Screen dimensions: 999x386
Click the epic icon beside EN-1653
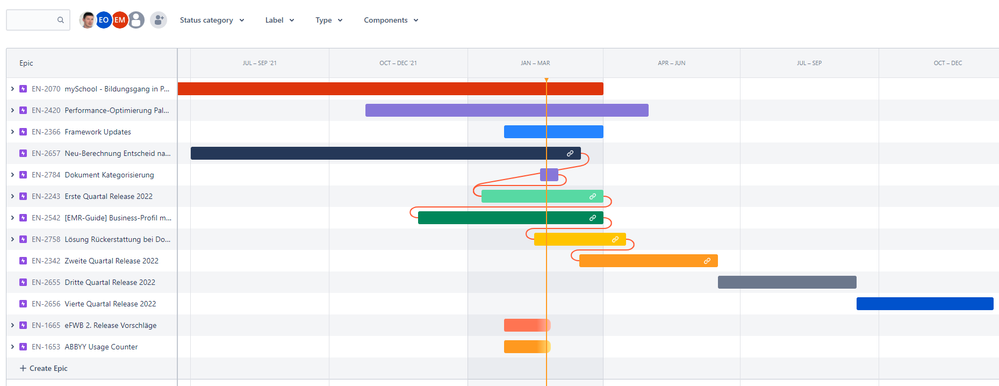pos(24,347)
